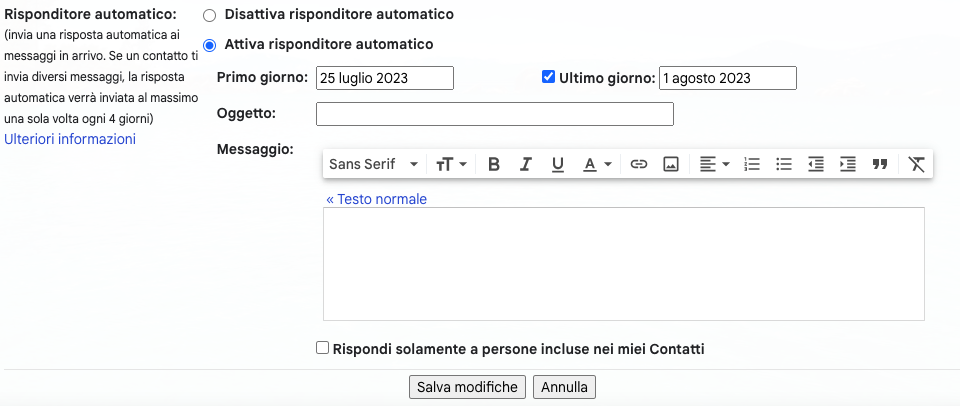Select Attiva risponditore automatico option

pyautogui.click(x=209, y=45)
